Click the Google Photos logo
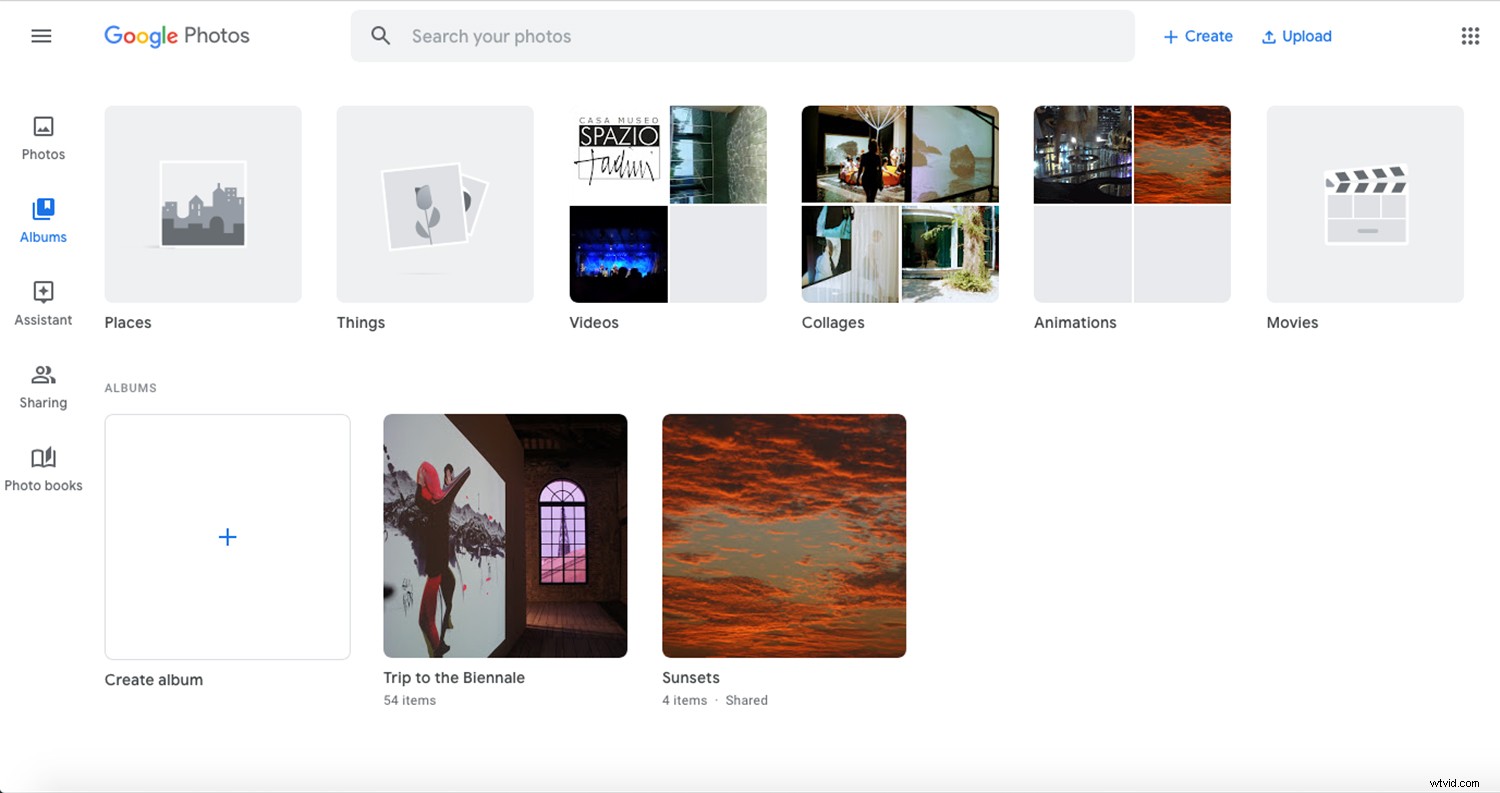 pos(176,35)
